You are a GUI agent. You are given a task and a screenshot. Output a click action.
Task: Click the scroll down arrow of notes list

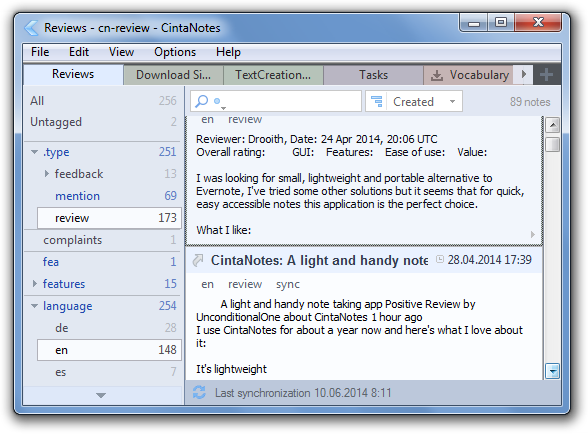pyautogui.click(x=552, y=371)
